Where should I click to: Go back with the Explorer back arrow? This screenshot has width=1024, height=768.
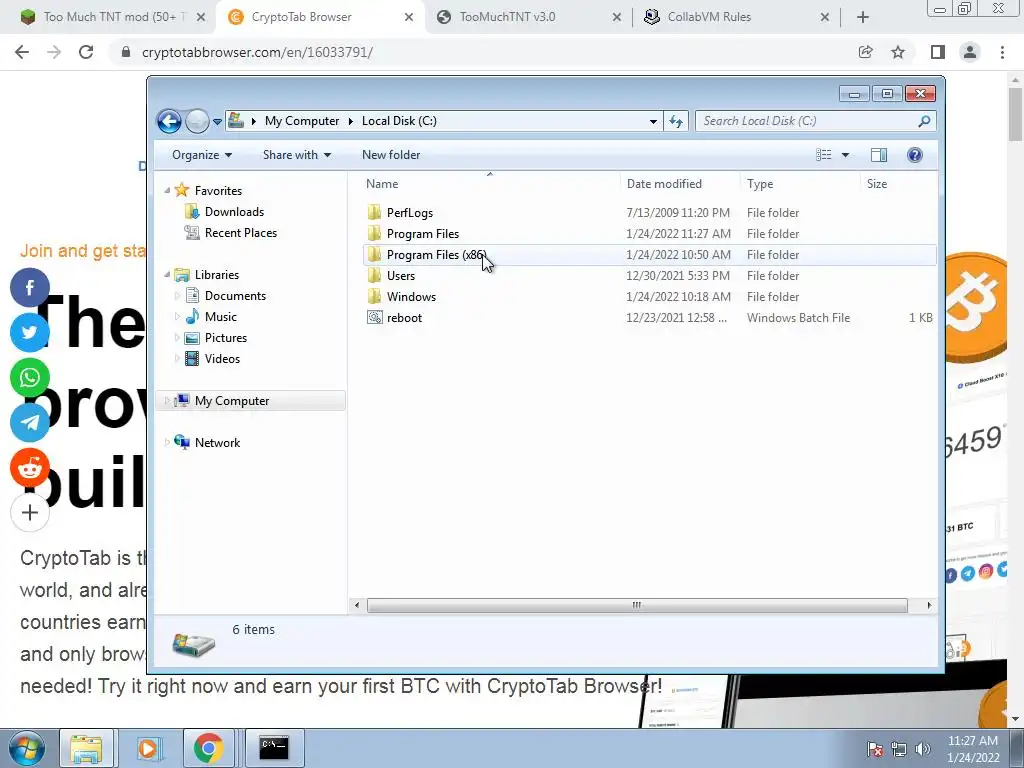click(169, 121)
